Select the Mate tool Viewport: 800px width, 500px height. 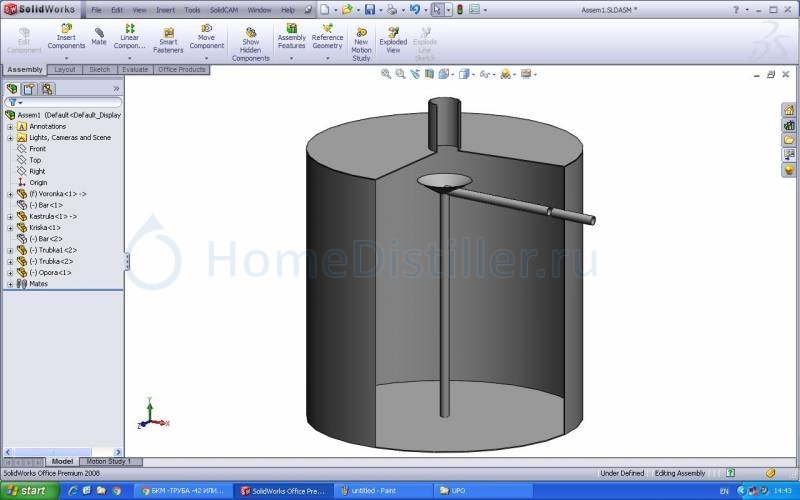point(99,36)
